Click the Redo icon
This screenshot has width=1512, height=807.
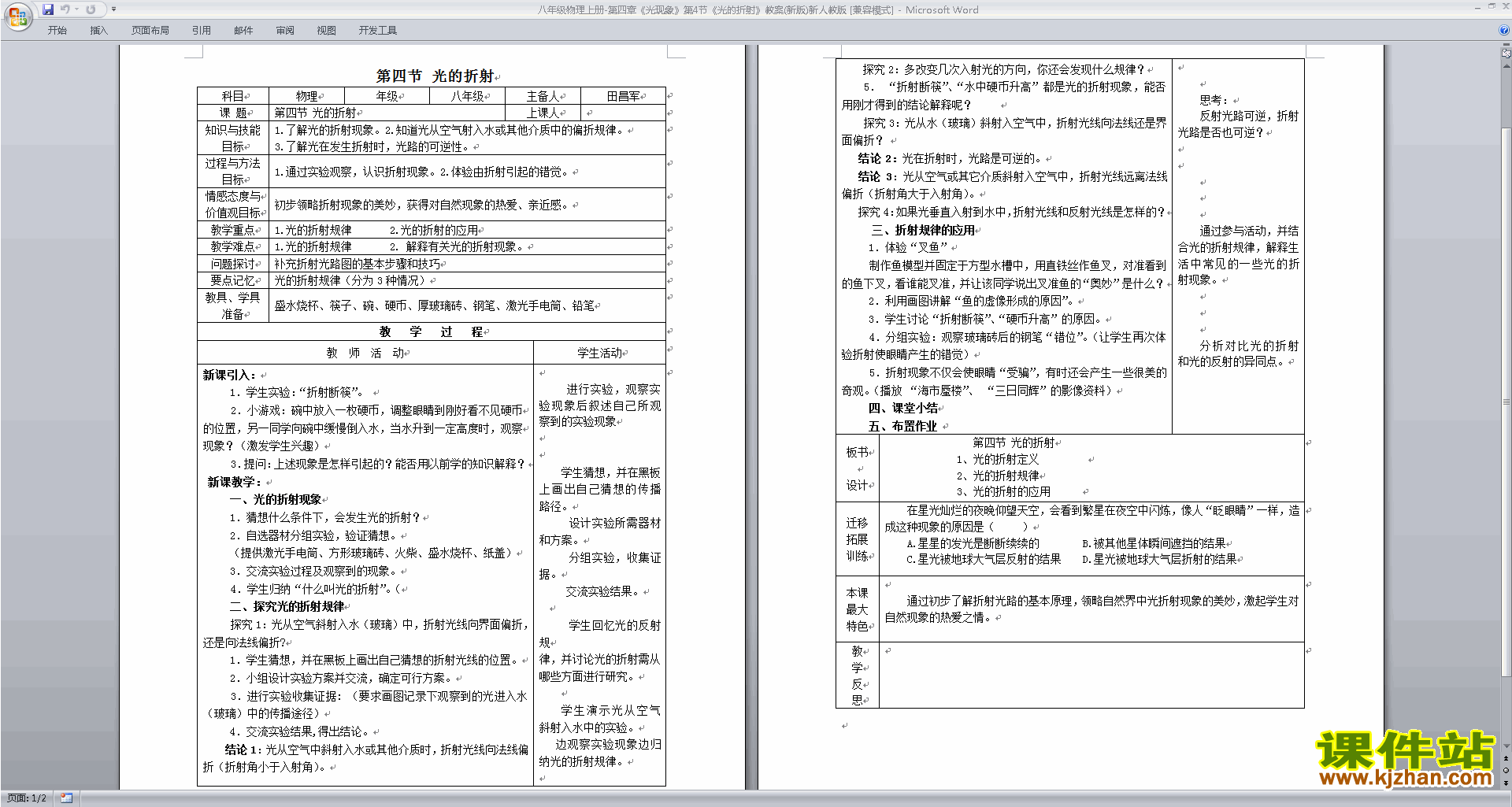91,9
